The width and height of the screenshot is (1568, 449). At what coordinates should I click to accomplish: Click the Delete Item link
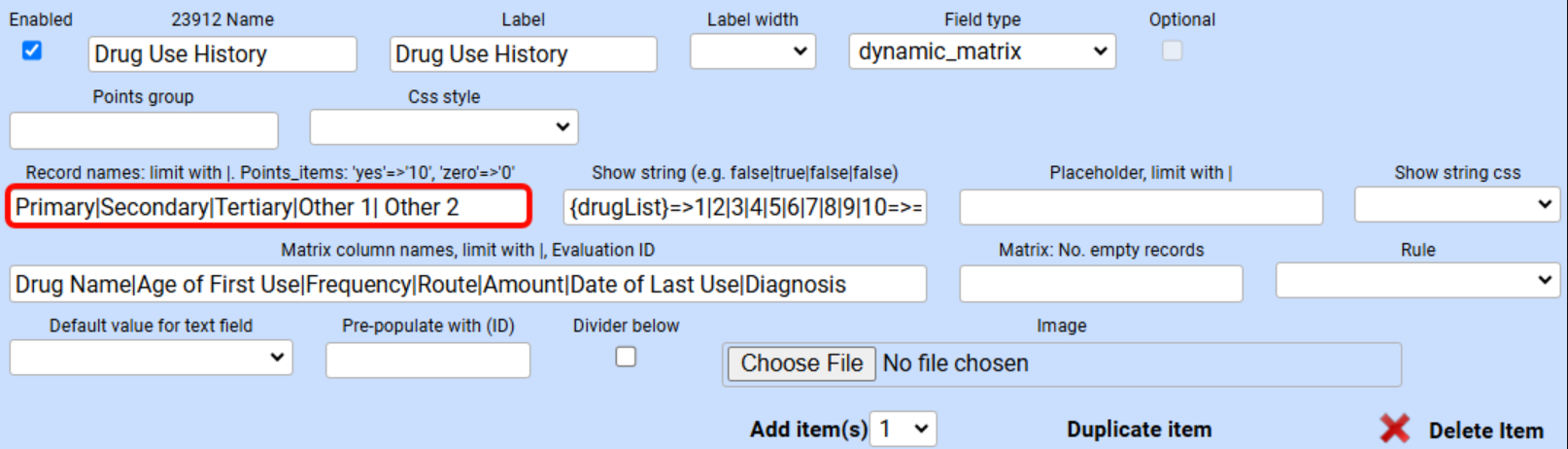(x=1485, y=431)
